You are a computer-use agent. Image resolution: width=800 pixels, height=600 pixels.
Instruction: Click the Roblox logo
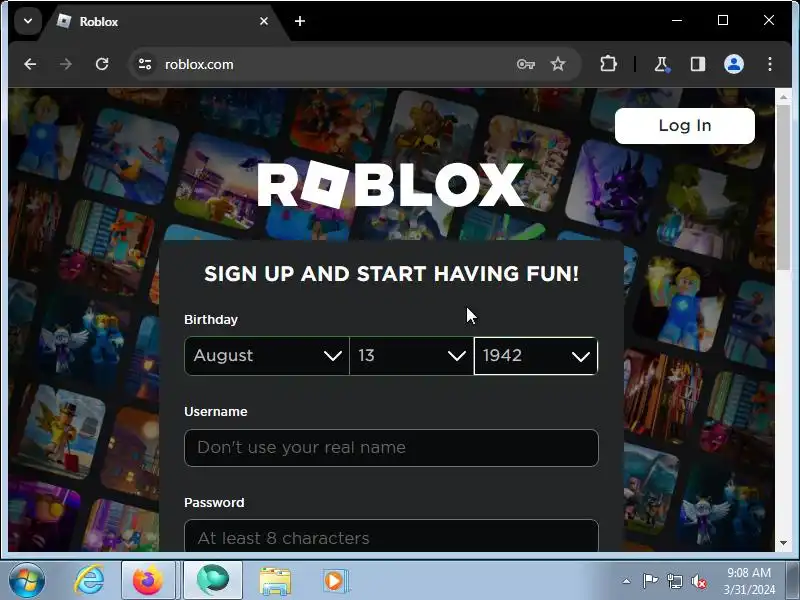point(391,185)
